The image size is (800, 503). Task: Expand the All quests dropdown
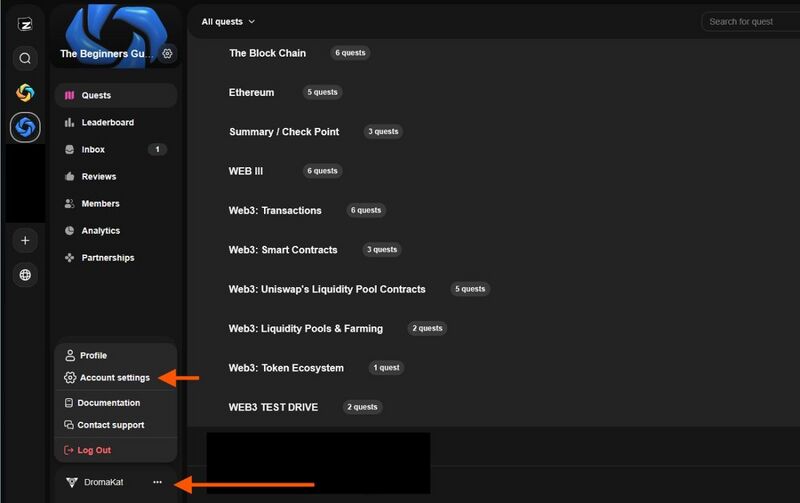coord(228,21)
